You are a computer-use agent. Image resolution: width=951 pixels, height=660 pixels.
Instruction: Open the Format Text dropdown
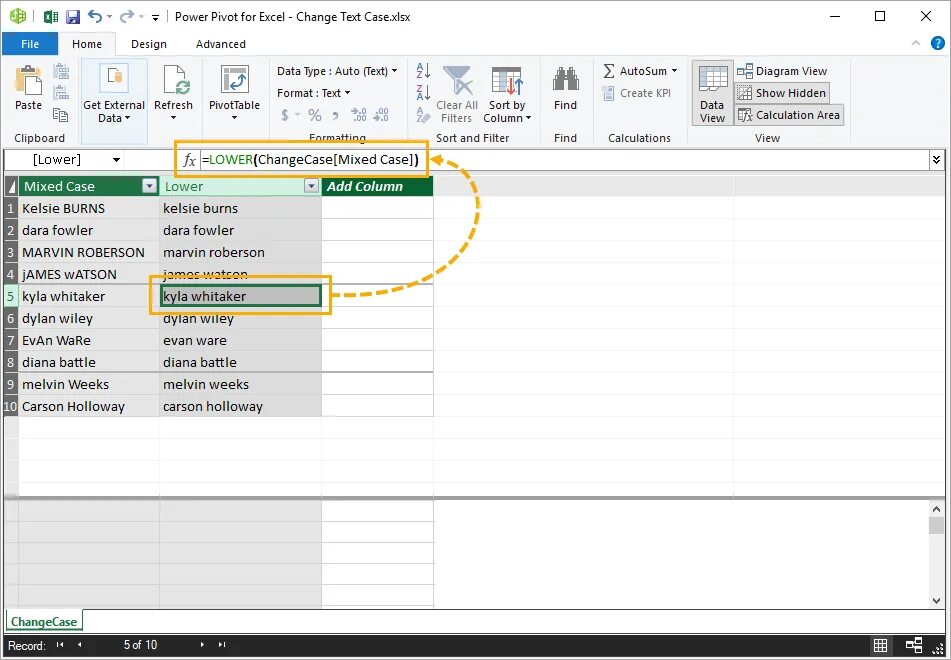pyautogui.click(x=314, y=93)
